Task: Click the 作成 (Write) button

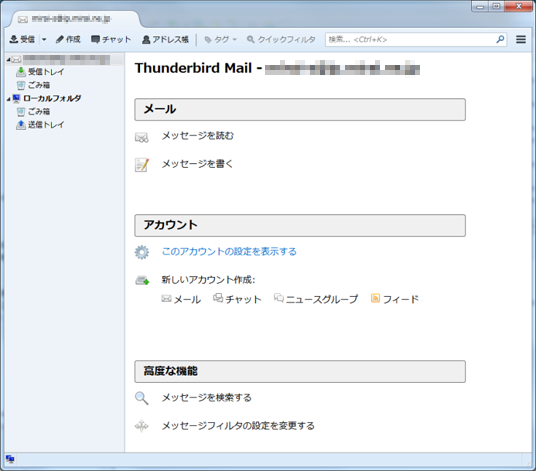Action: (68, 39)
